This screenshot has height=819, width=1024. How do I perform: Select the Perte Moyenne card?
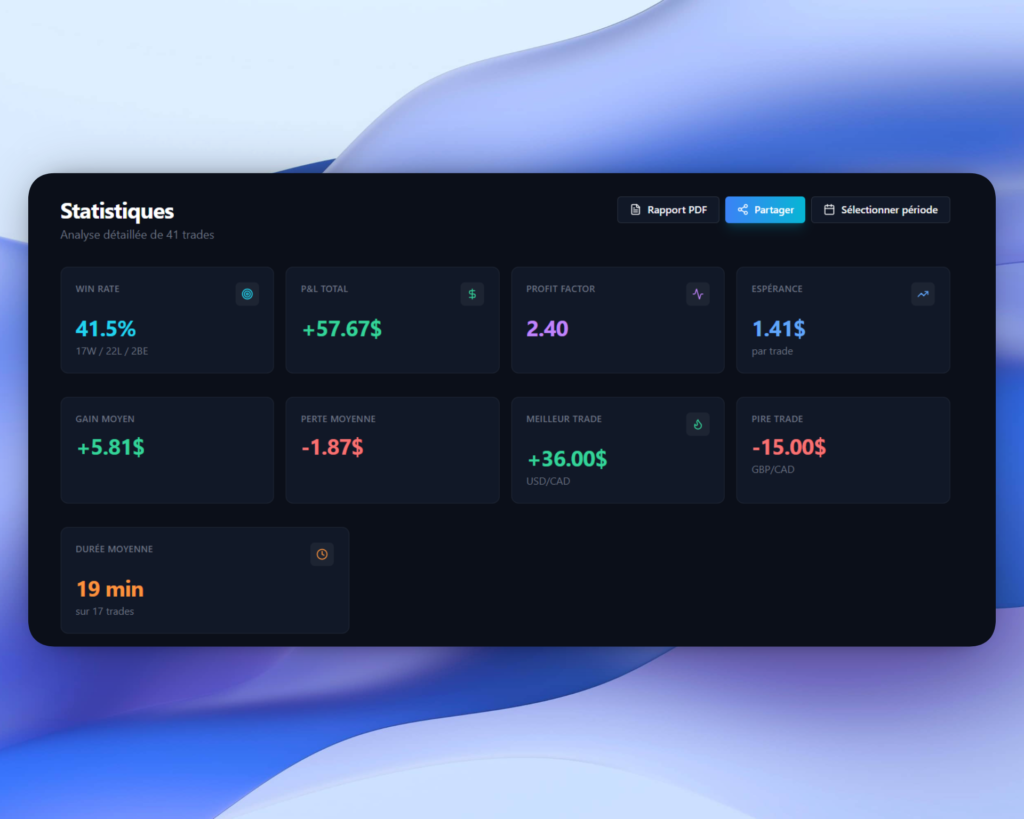[x=392, y=450]
